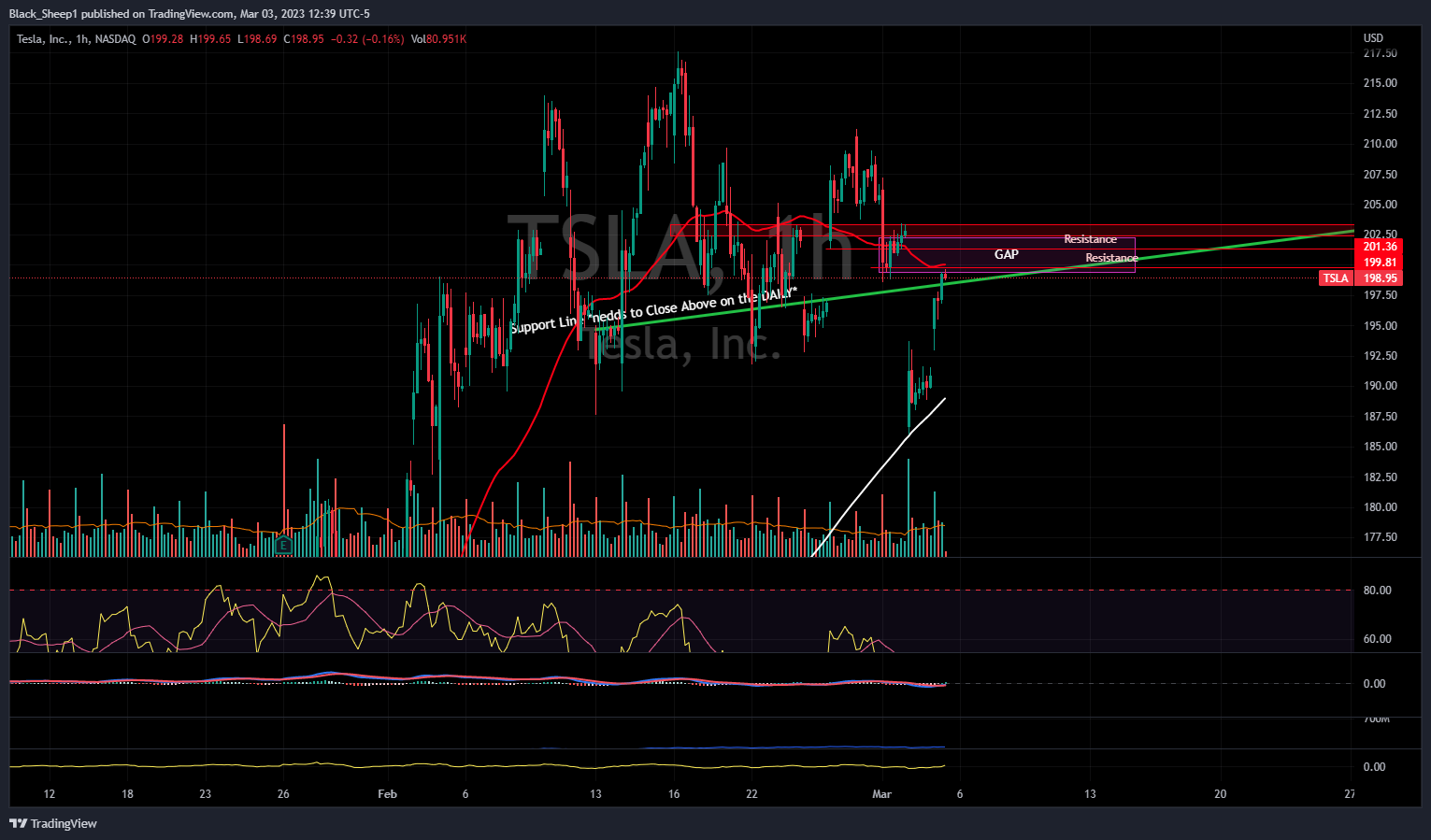
Task: Click the date 18 on the time axis
Action: pyautogui.click(x=127, y=794)
